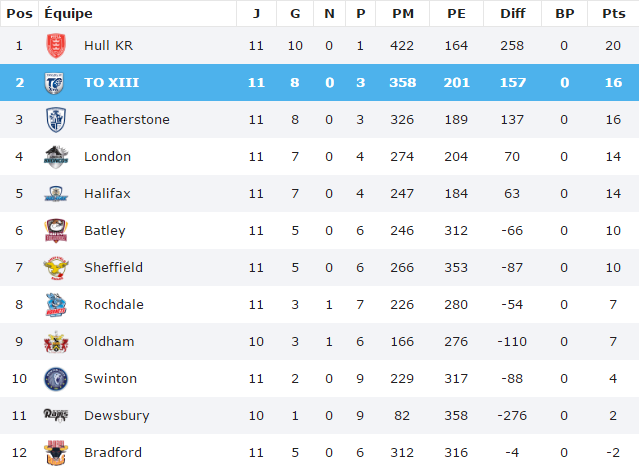Click the Dewsbury Rams logo
The height and width of the screenshot is (474, 639).
coord(55,416)
